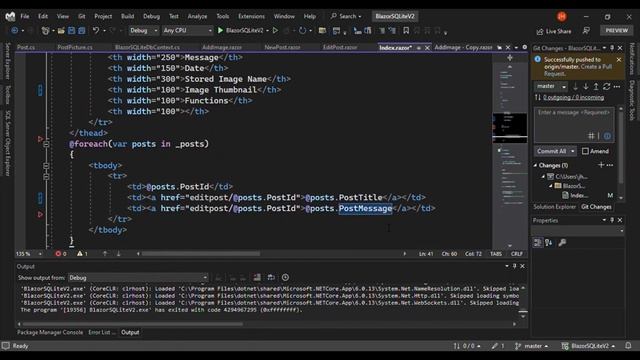
Task: Start debugging with the green BlazorSQLiteV2 play button
Action: click(x=220, y=30)
